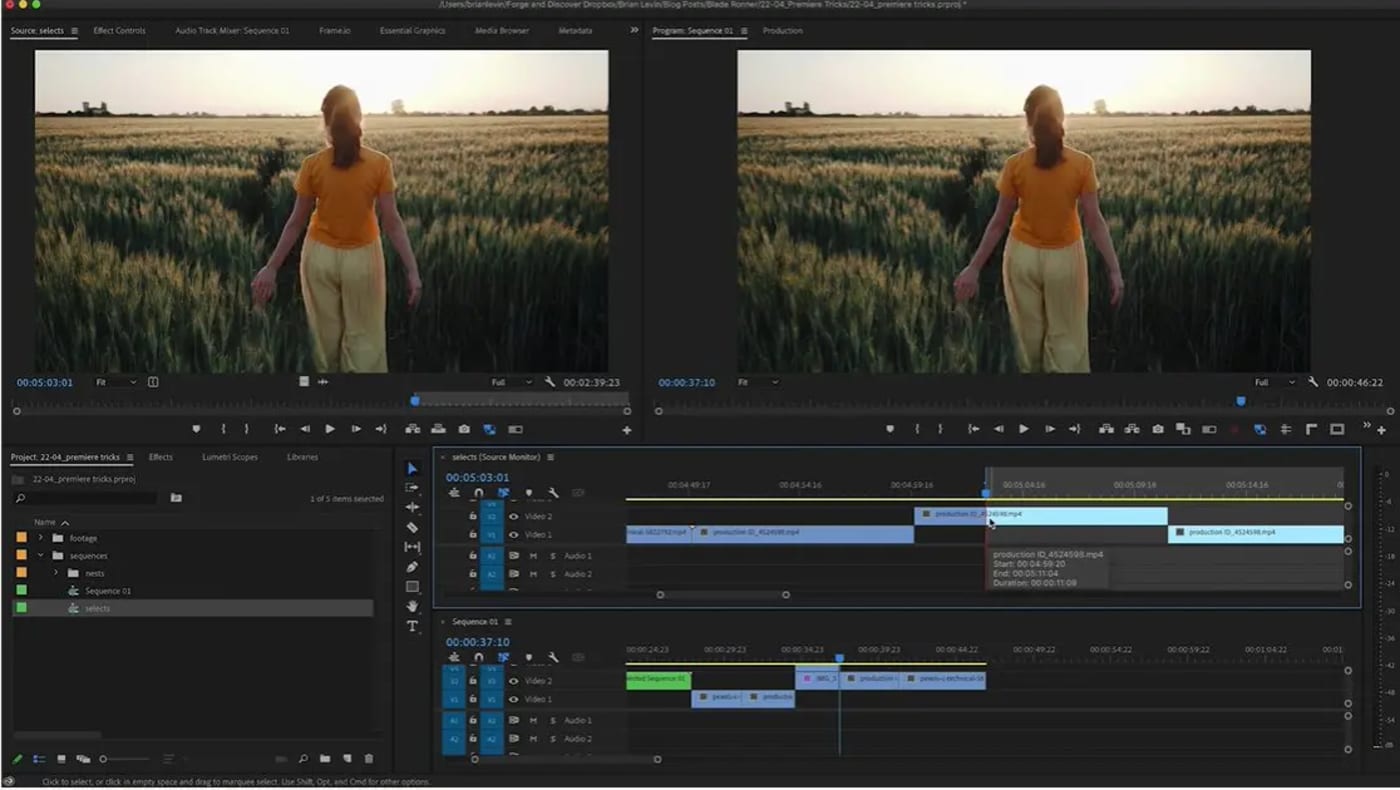The image size is (1400, 790).
Task: Switch to the Effect Controls tab
Action: point(119,31)
